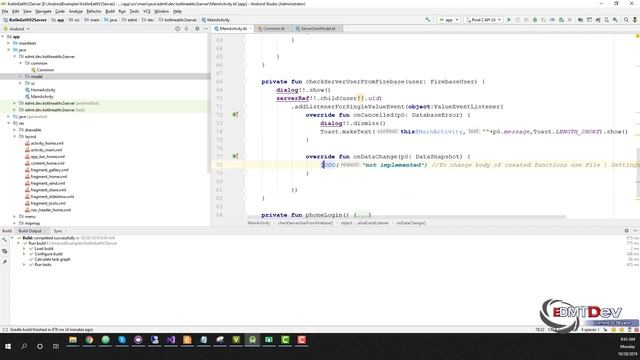The image size is (640, 360).
Task: Click the collapse all icon in project panel
Action: (x=187, y=29)
